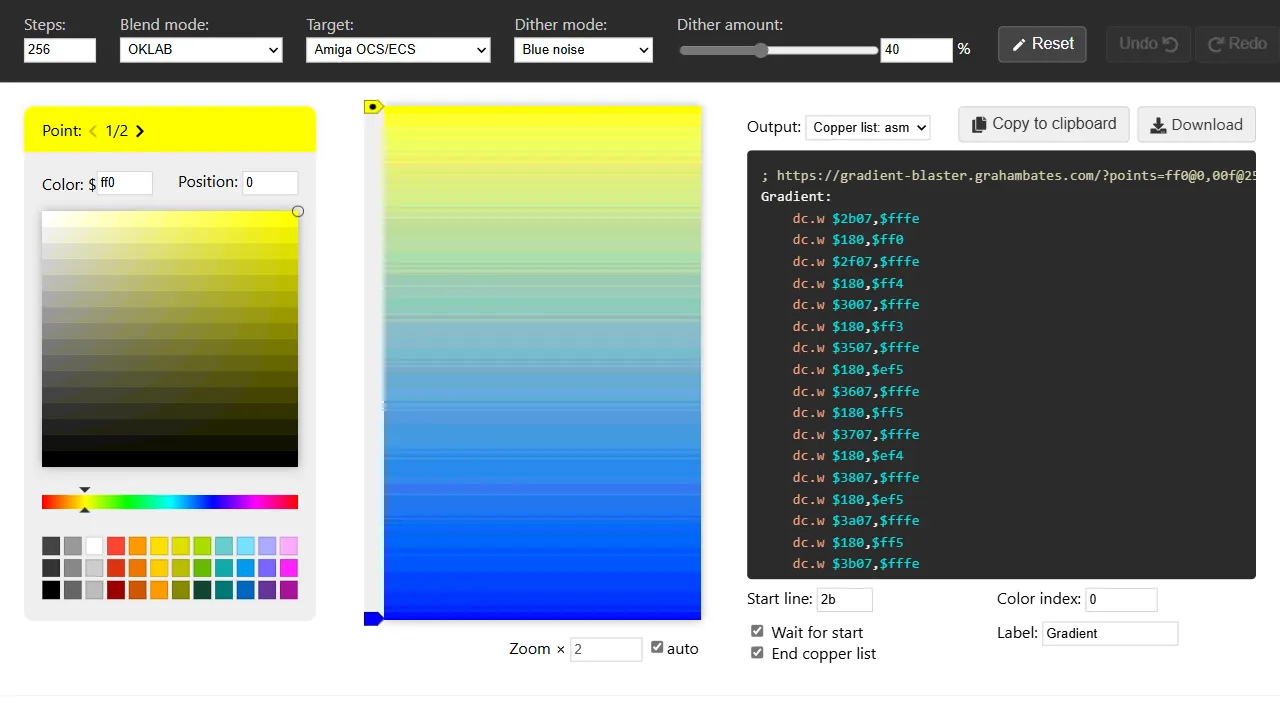Image resolution: width=1280 pixels, height=720 pixels.
Task: Pick the dark red palette swatch
Action: [x=116, y=590]
